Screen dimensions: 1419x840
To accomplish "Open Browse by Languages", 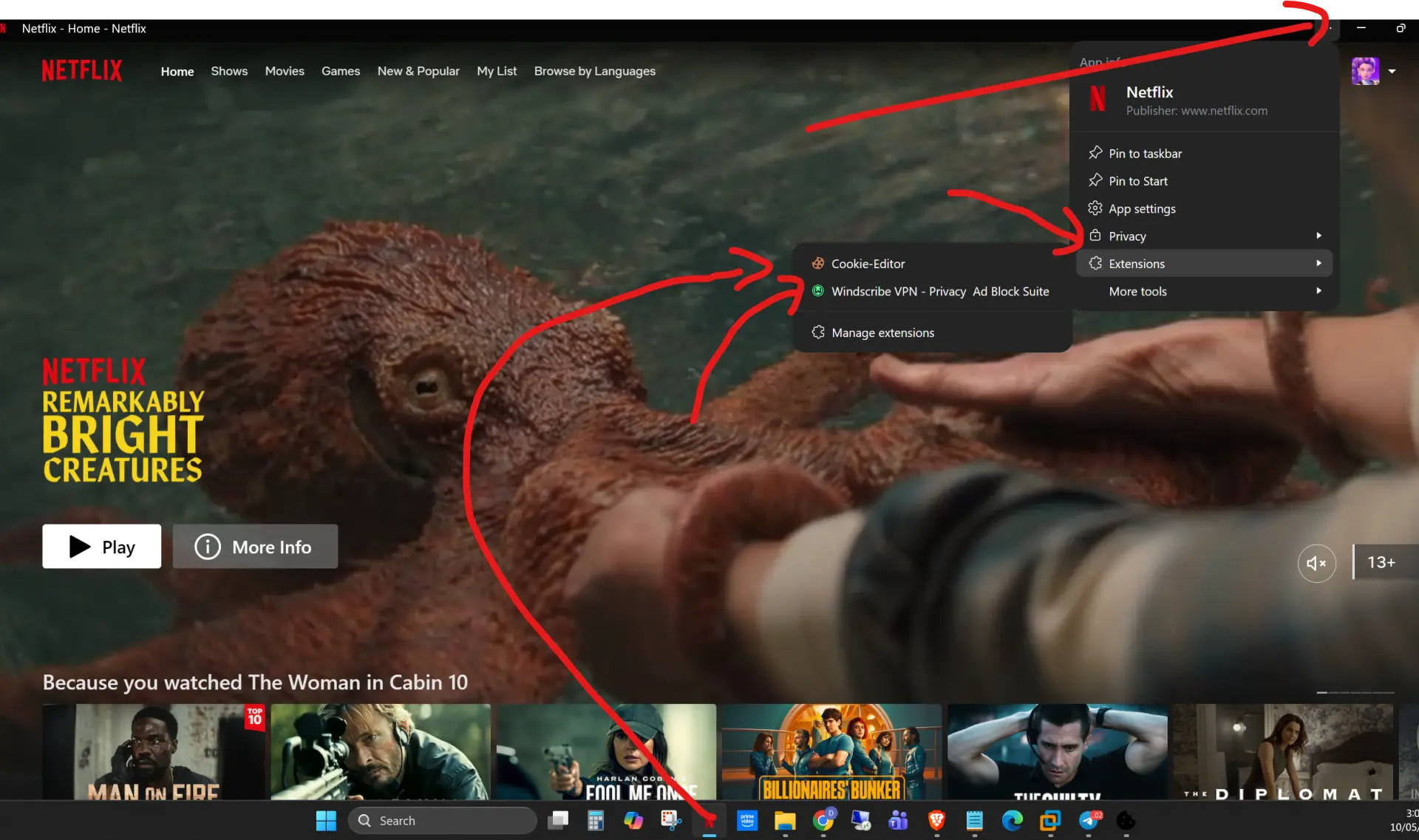I will [x=595, y=71].
